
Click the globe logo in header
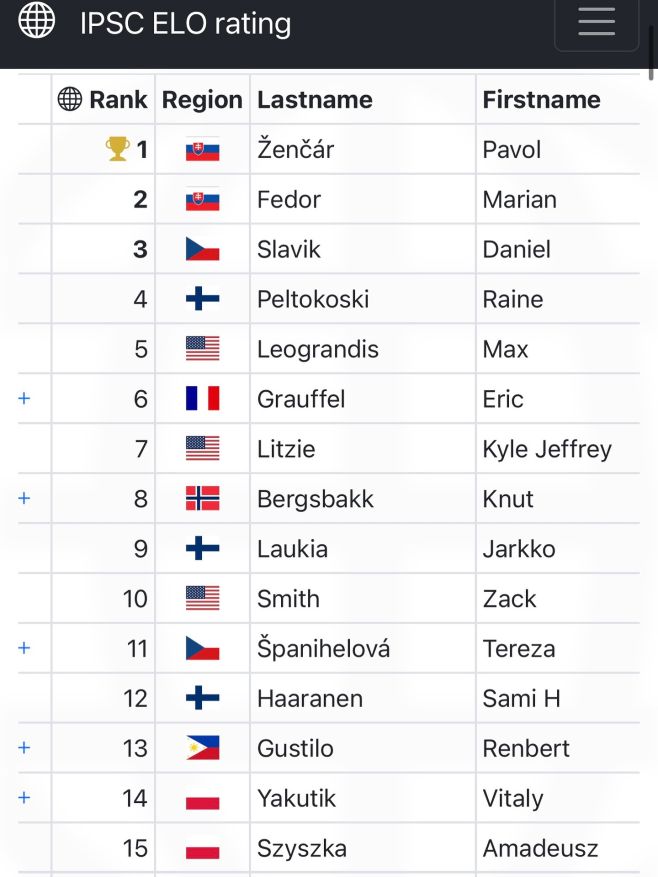(x=37, y=20)
